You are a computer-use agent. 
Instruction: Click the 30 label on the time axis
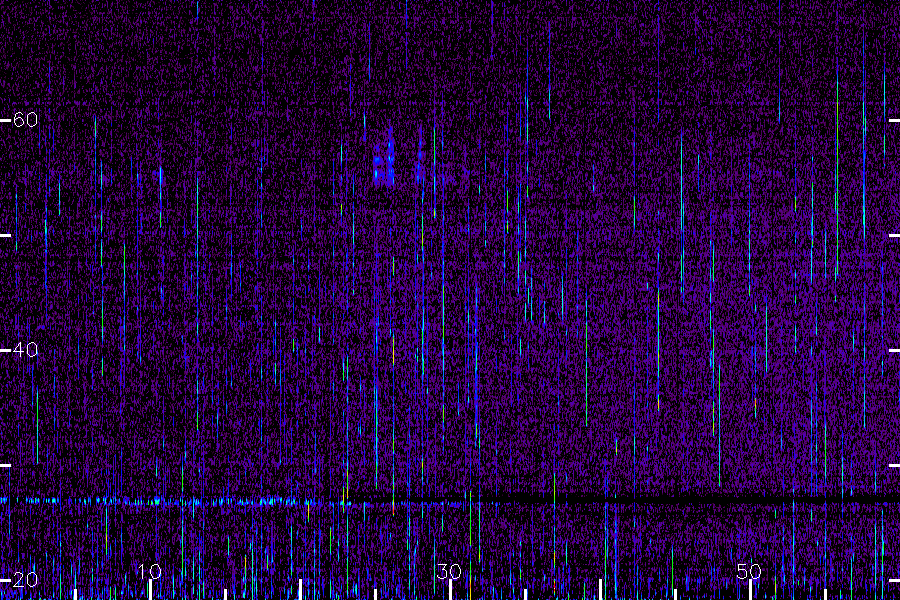coord(449,571)
